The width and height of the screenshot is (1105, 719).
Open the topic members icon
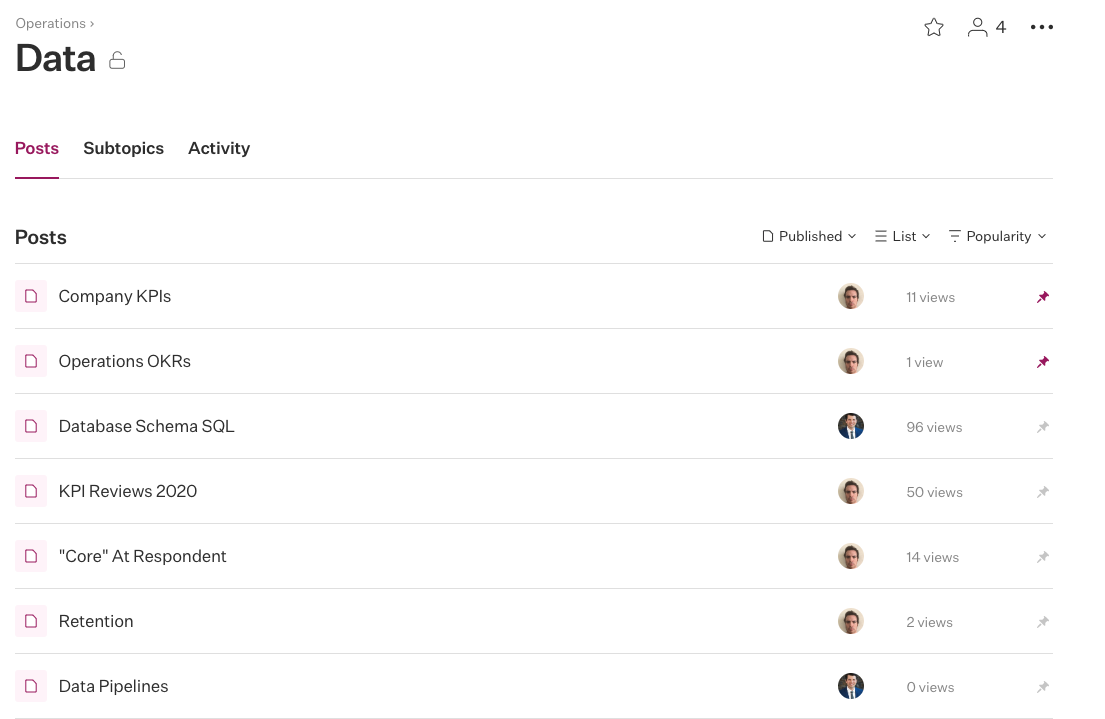tap(978, 28)
